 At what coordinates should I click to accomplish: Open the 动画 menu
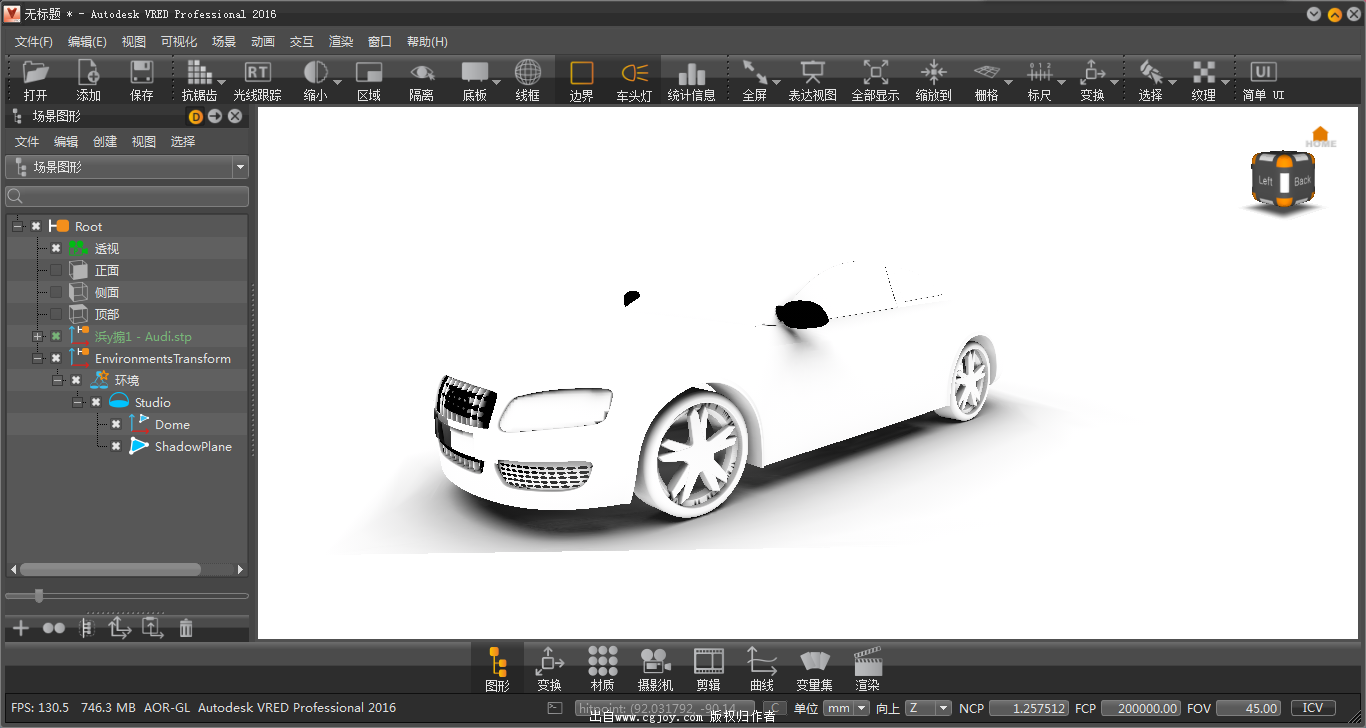tap(263, 41)
